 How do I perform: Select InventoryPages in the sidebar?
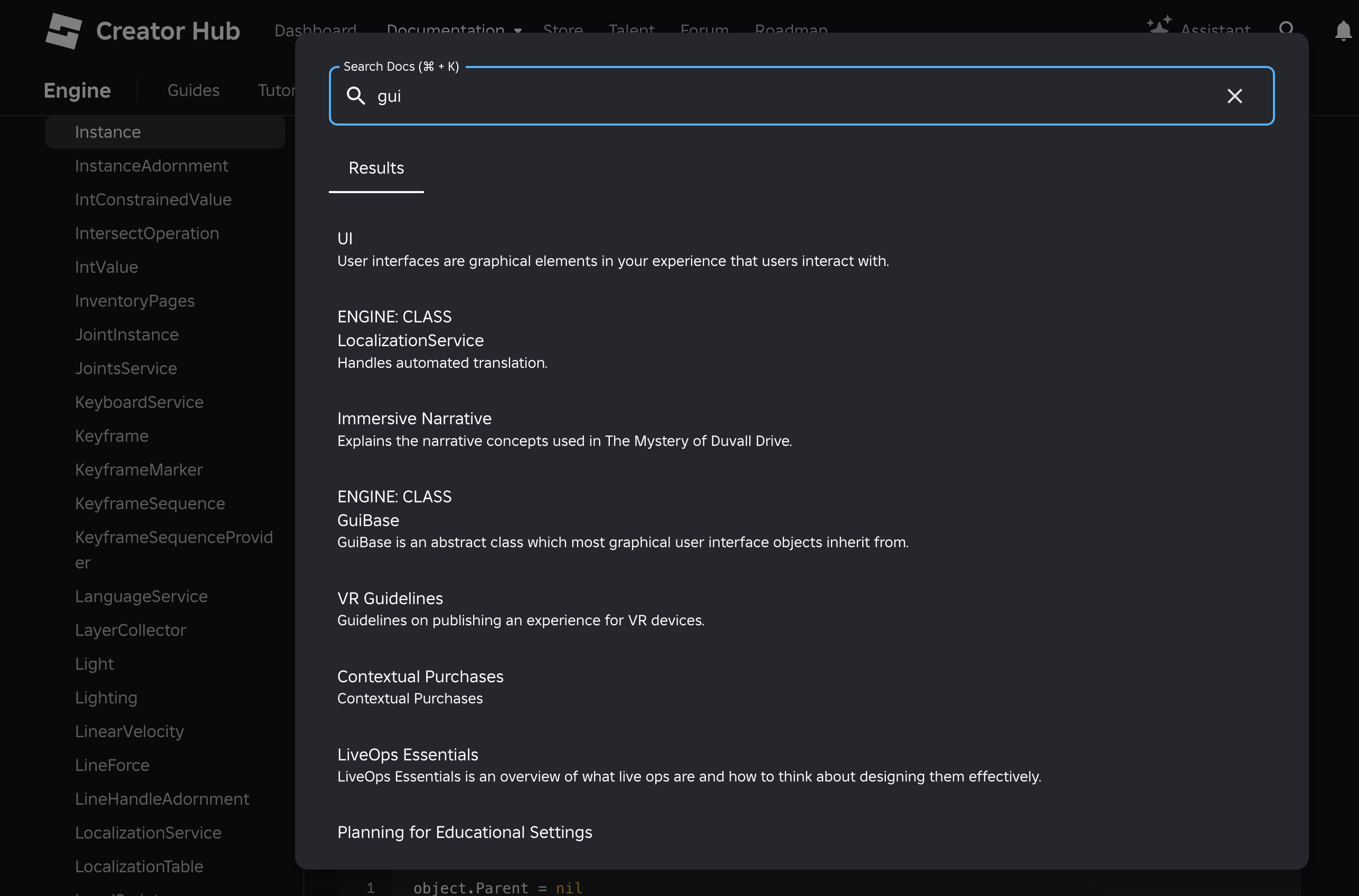click(x=135, y=301)
